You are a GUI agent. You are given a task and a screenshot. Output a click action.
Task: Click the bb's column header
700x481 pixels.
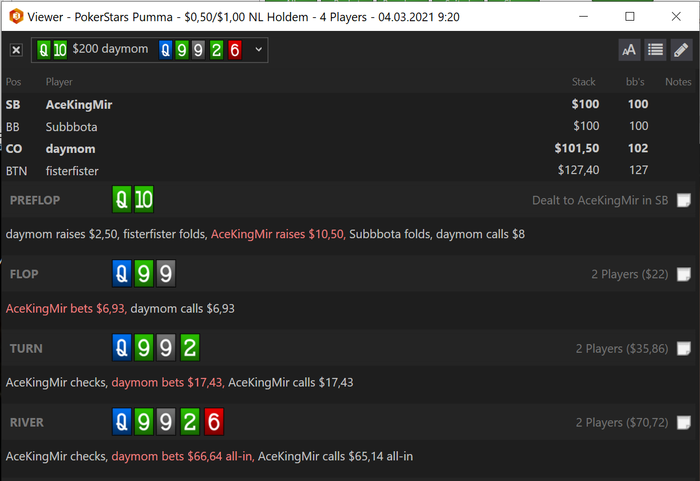click(635, 82)
